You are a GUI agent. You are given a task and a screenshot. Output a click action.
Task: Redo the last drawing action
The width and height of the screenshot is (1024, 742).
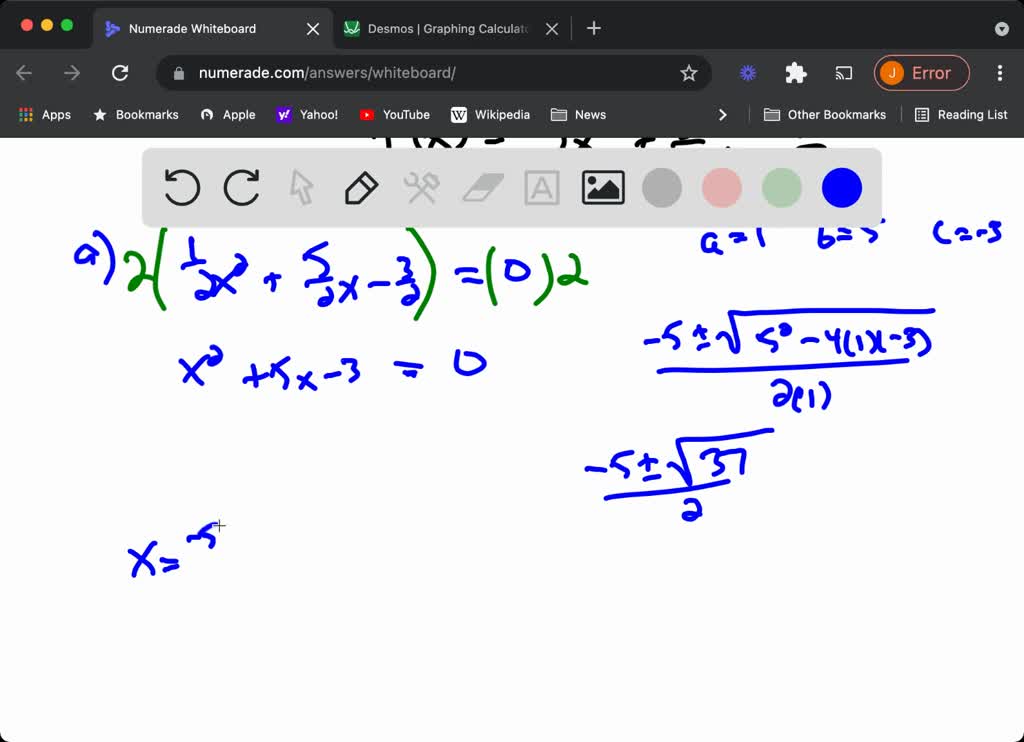(241, 187)
